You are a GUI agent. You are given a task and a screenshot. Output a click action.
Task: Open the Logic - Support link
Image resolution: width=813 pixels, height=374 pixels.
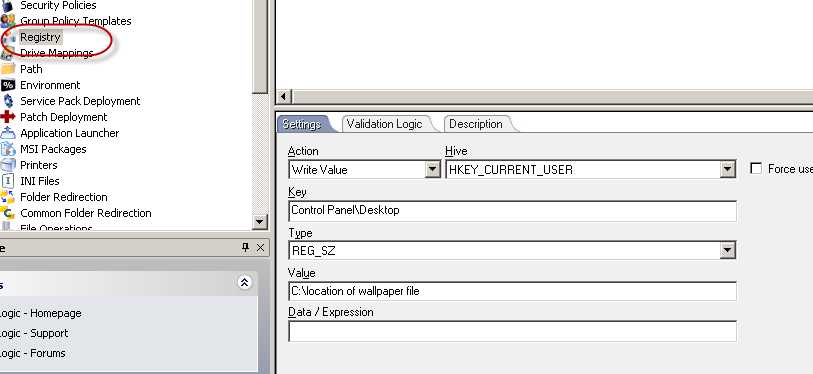(34, 333)
